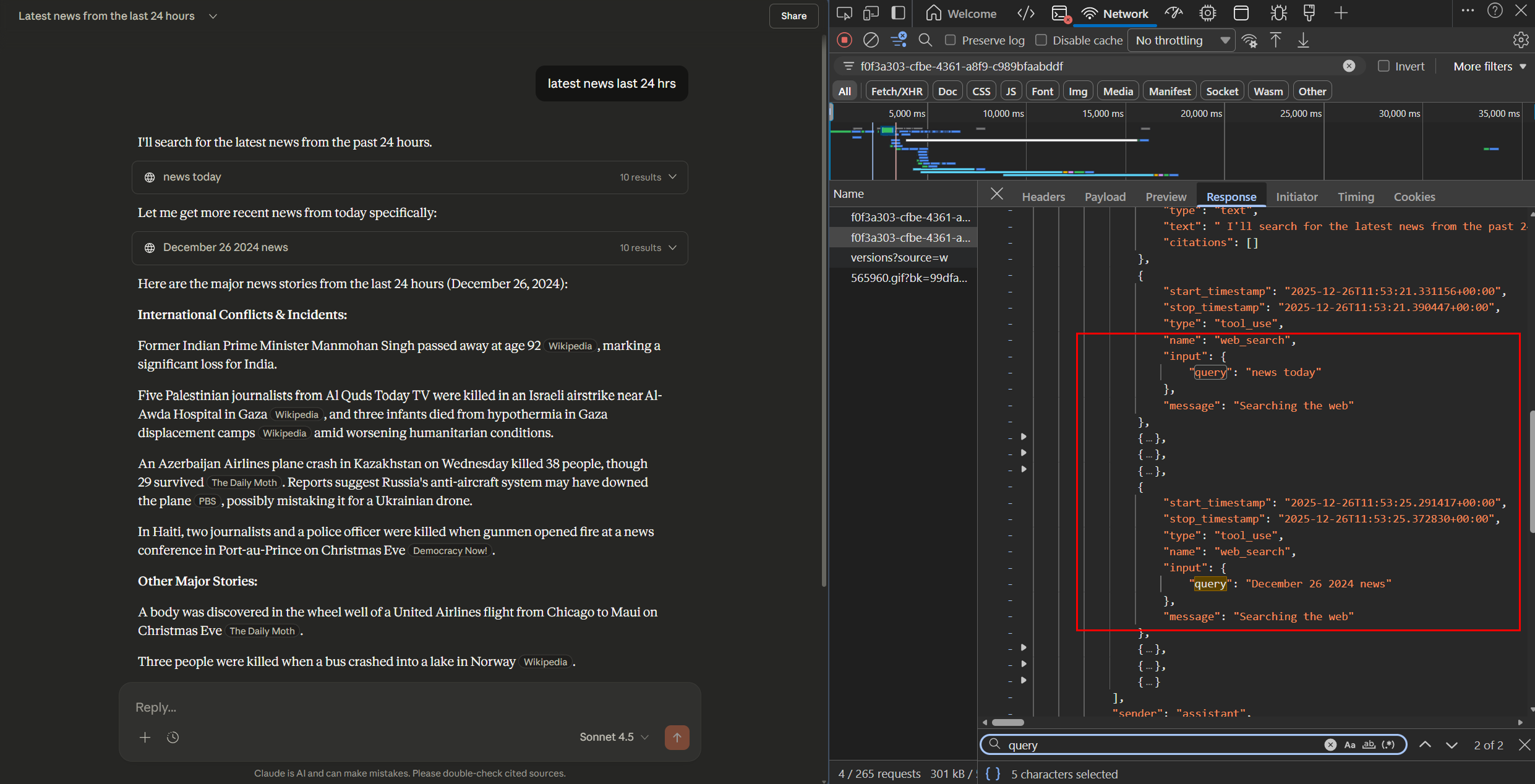Expand the December 26 2024 news results

(673, 247)
